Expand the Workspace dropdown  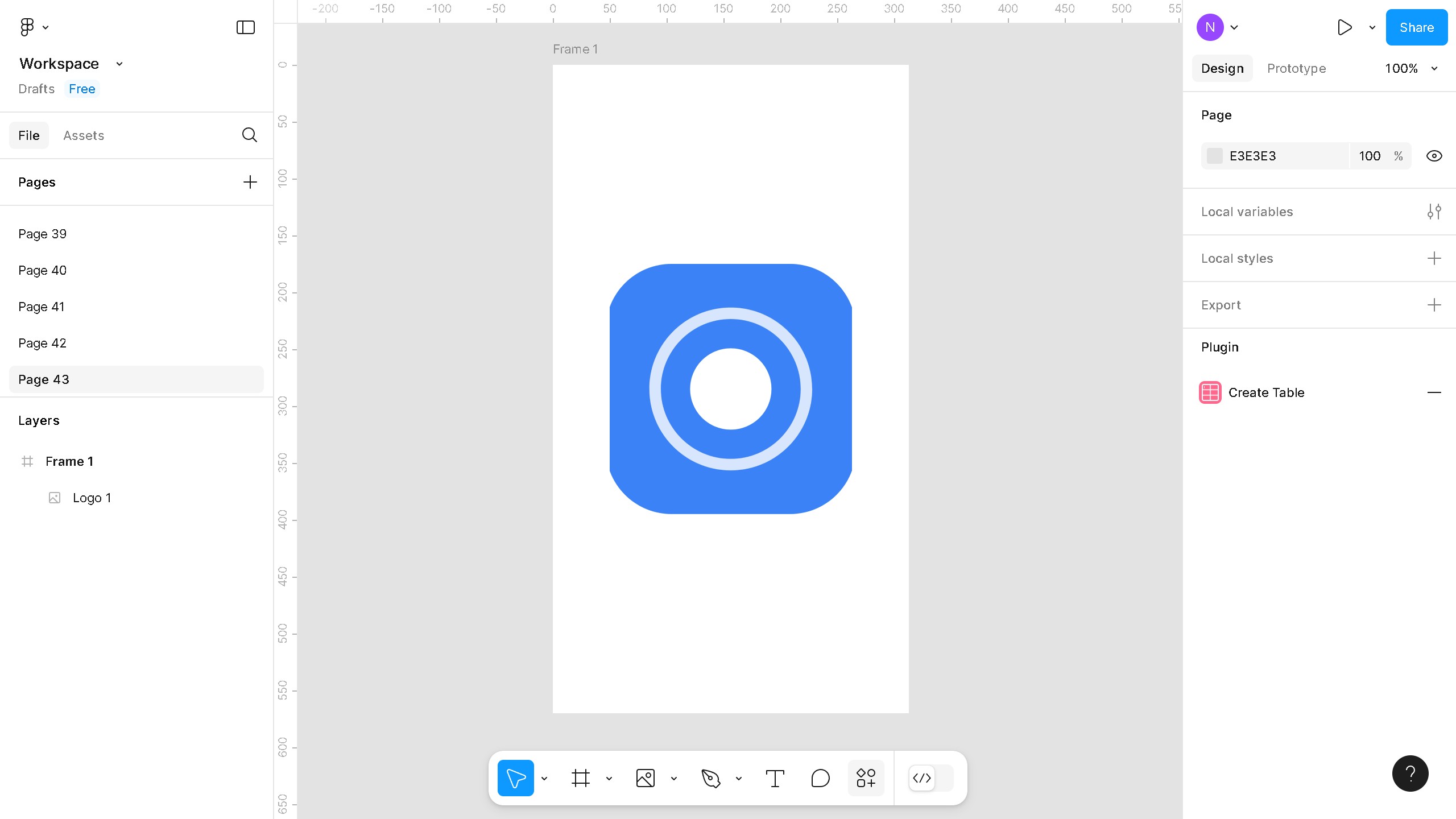coord(118,64)
